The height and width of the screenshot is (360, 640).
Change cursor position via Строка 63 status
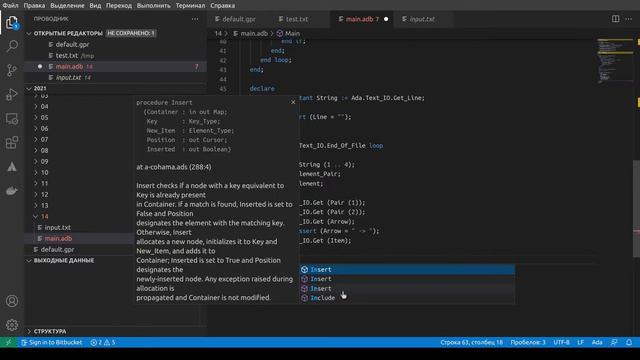point(471,342)
